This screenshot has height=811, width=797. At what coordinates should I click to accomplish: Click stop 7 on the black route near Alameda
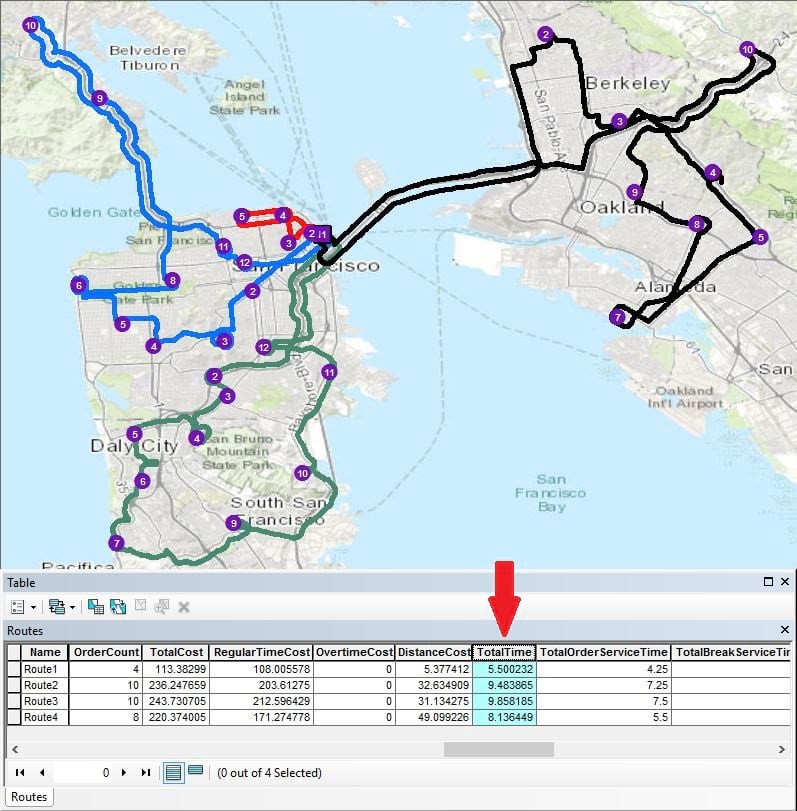coord(618,317)
